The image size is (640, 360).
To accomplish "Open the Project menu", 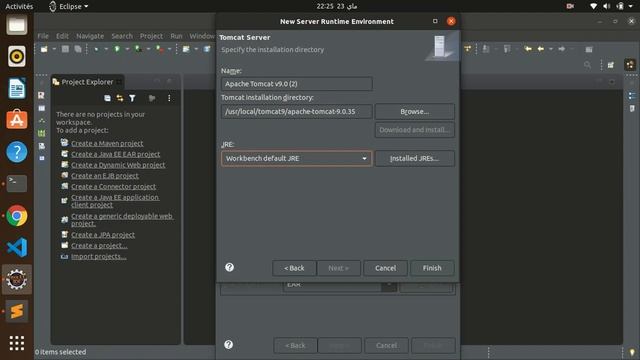I will pyautogui.click(x=151, y=36).
